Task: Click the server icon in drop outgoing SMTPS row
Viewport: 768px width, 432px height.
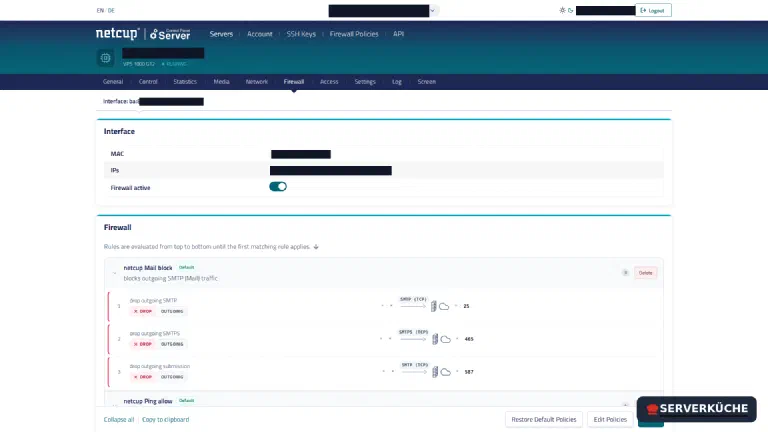Action: tap(435, 339)
